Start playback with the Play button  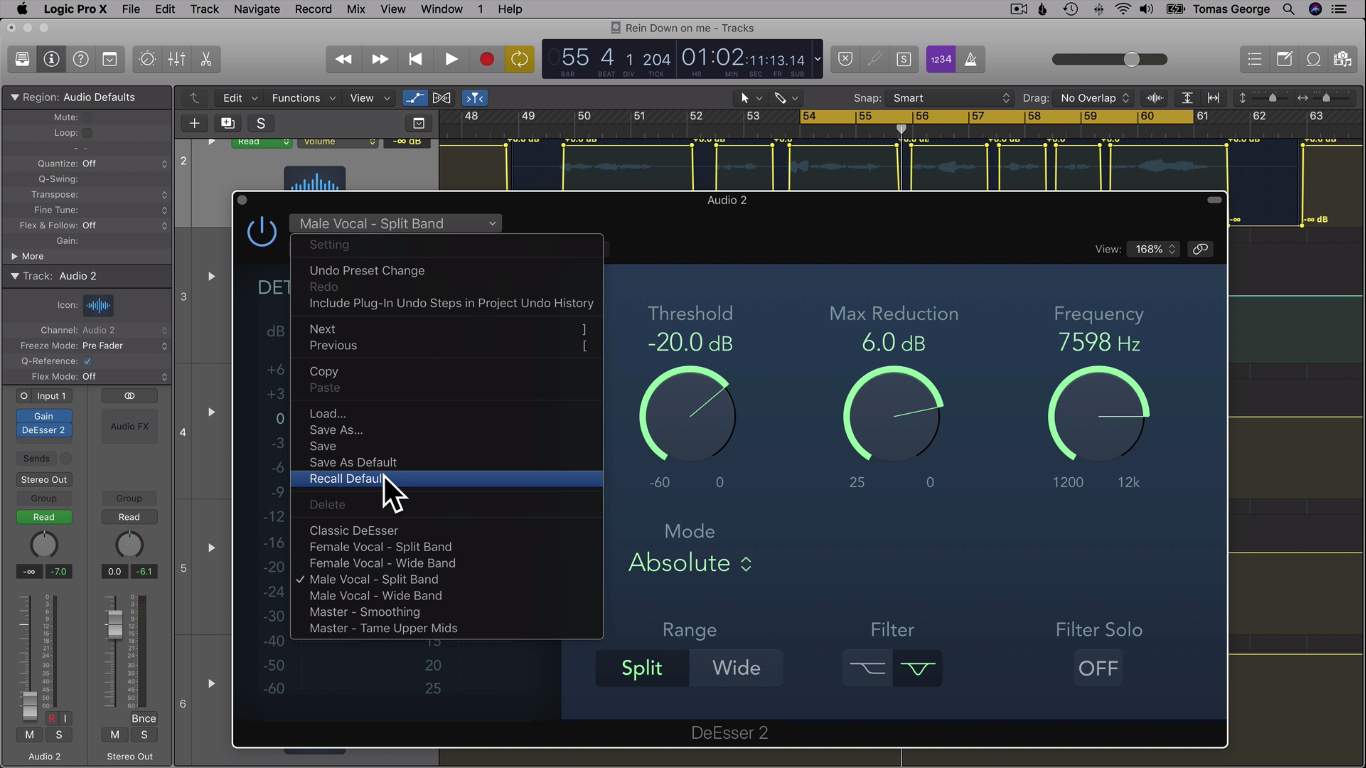coord(451,59)
